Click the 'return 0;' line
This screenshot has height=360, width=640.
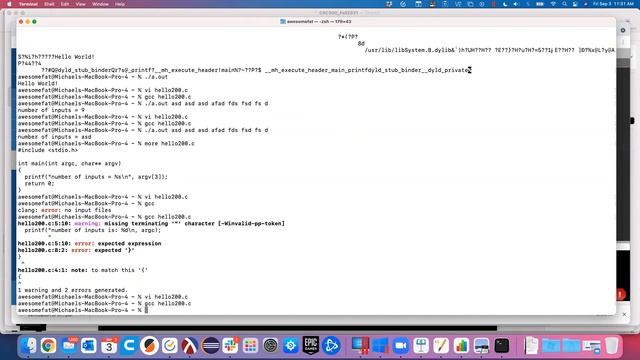pyautogui.click(x=39, y=183)
